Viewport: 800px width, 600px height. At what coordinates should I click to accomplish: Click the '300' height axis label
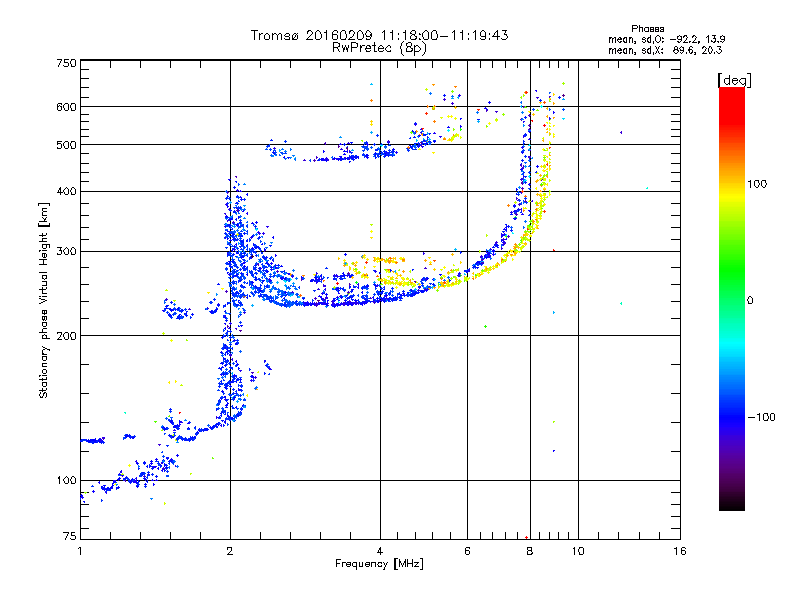pos(66,252)
